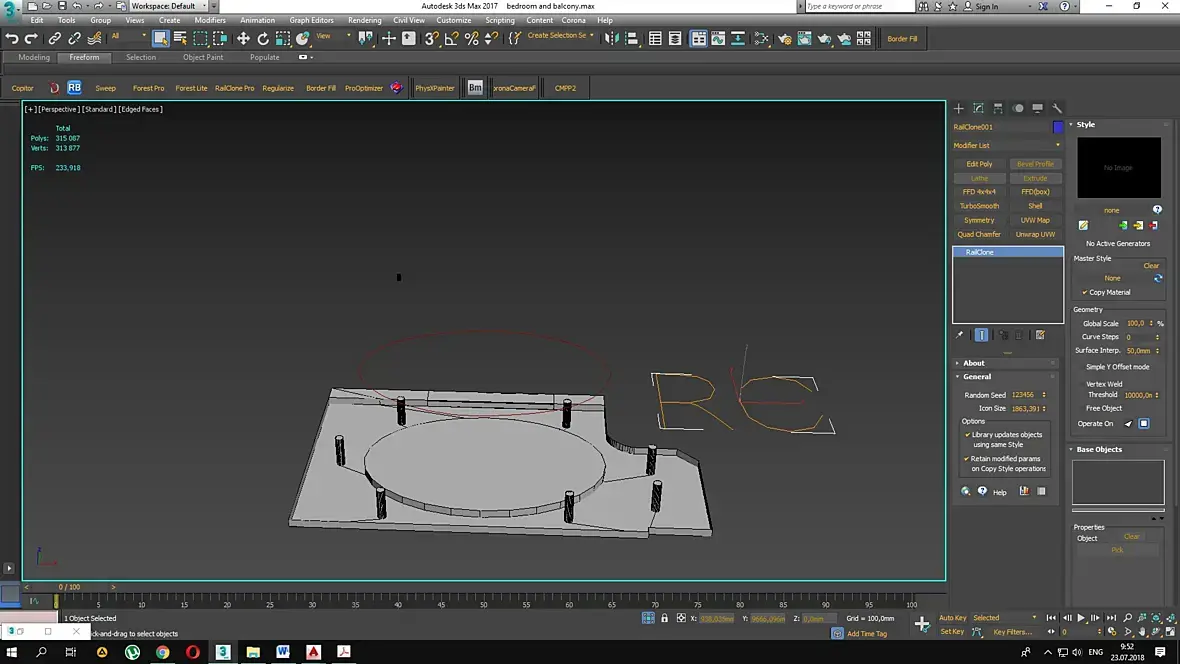Viewport: 1180px width, 664px height.
Task: Activate the Select Object tool
Action: pyautogui.click(x=160, y=38)
